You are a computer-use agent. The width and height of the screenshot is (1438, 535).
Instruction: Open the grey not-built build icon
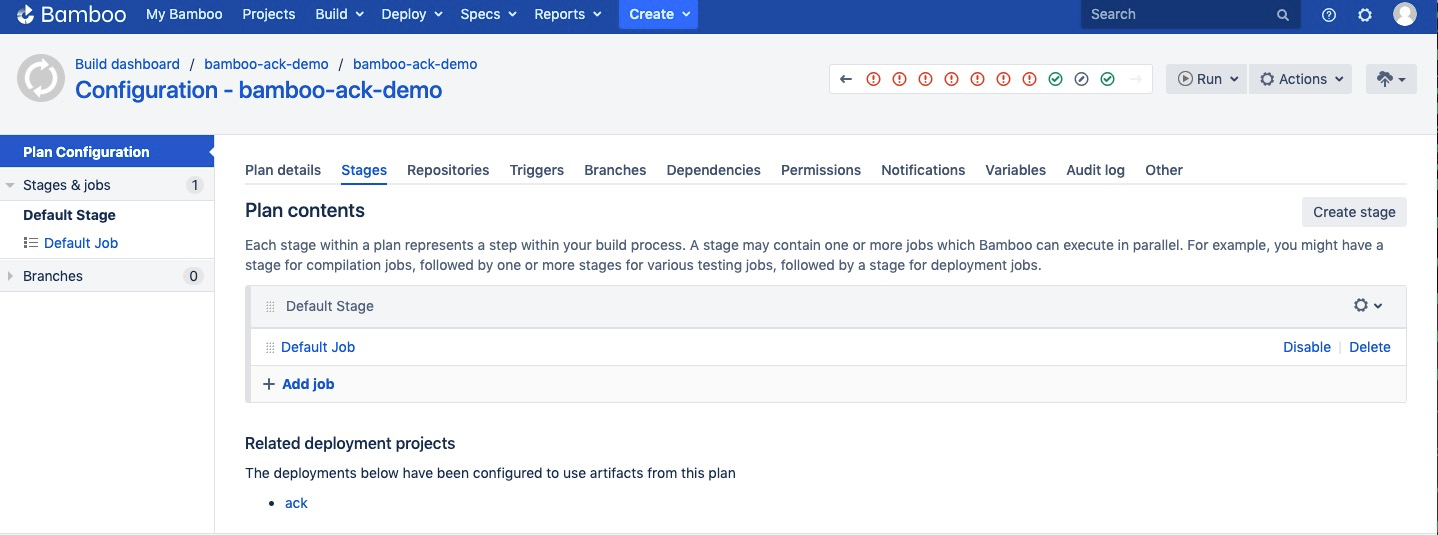1081,79
